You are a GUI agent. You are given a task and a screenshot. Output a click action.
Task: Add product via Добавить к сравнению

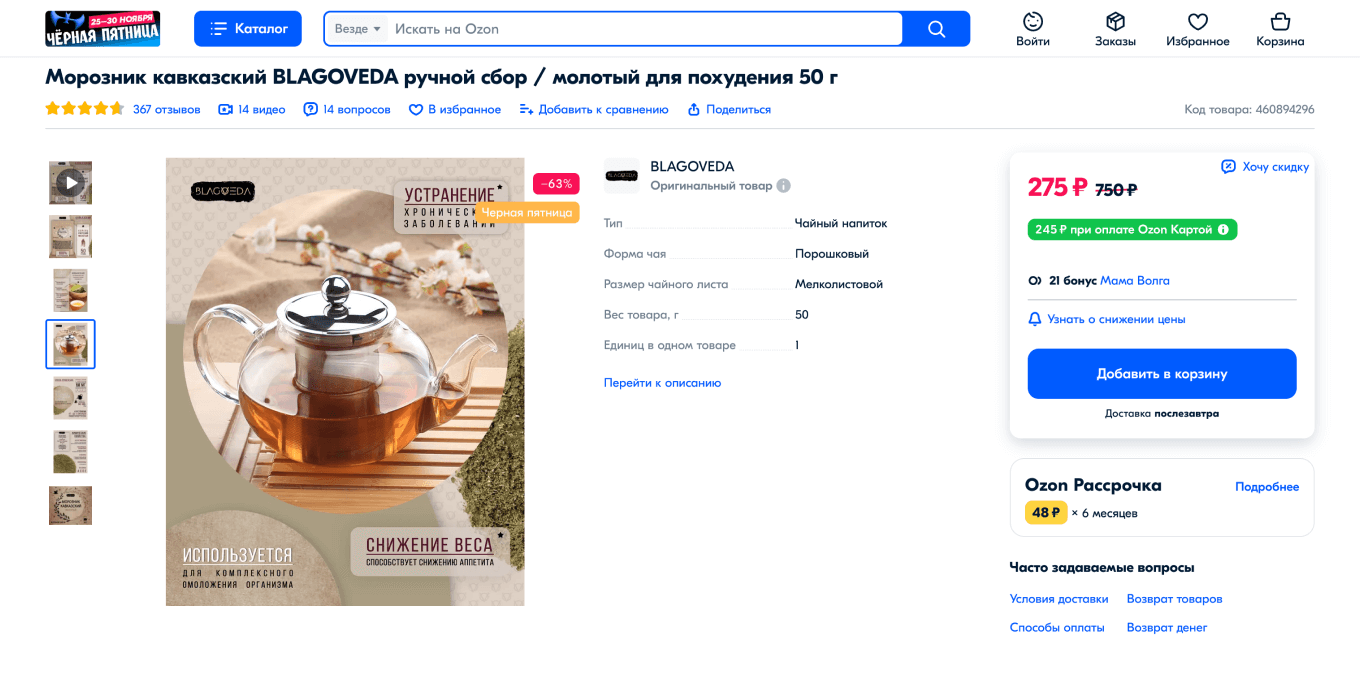[x=594, y=110]
